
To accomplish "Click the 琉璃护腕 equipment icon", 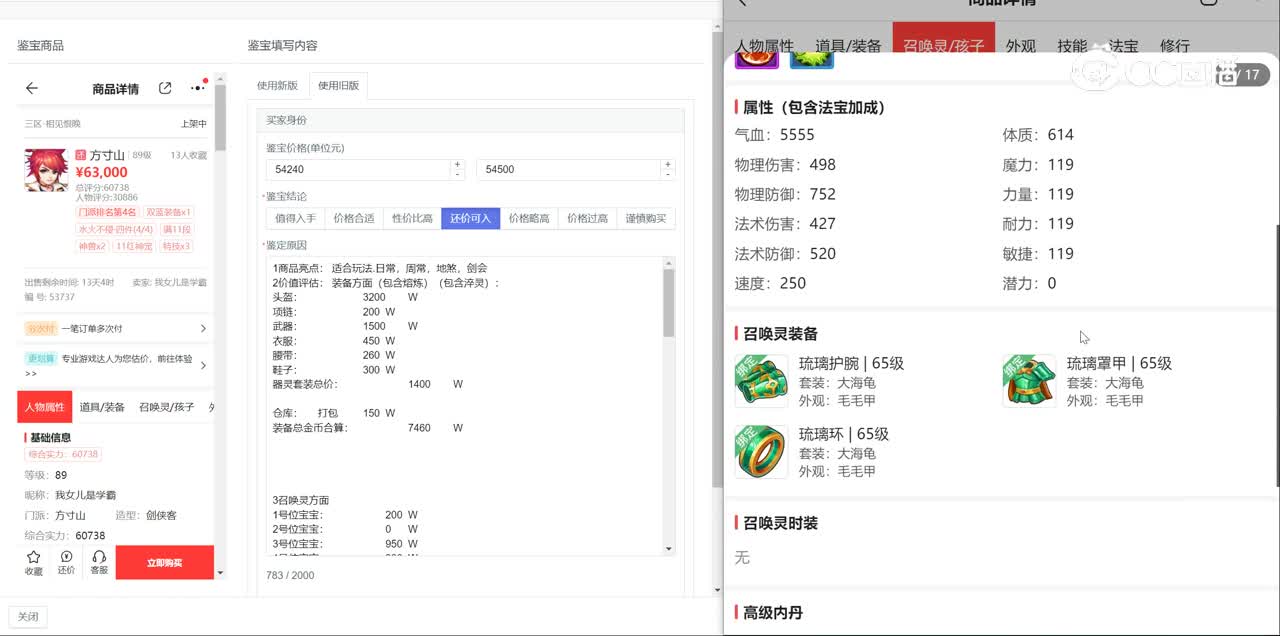I will (x=761, y=381).
